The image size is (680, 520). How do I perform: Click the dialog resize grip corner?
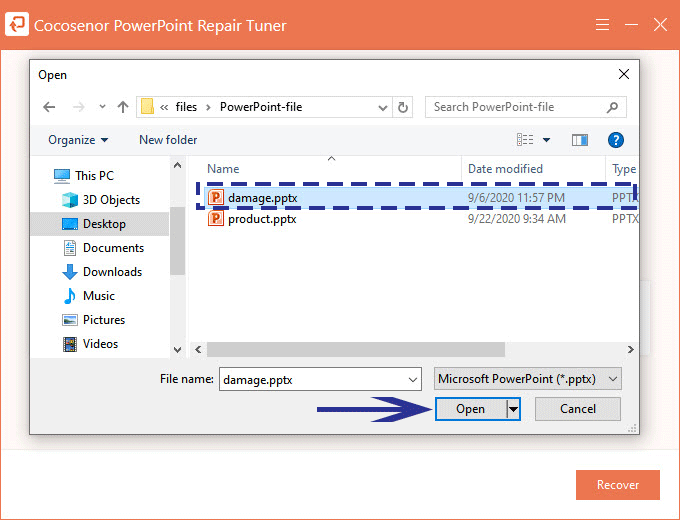[632, 428]
